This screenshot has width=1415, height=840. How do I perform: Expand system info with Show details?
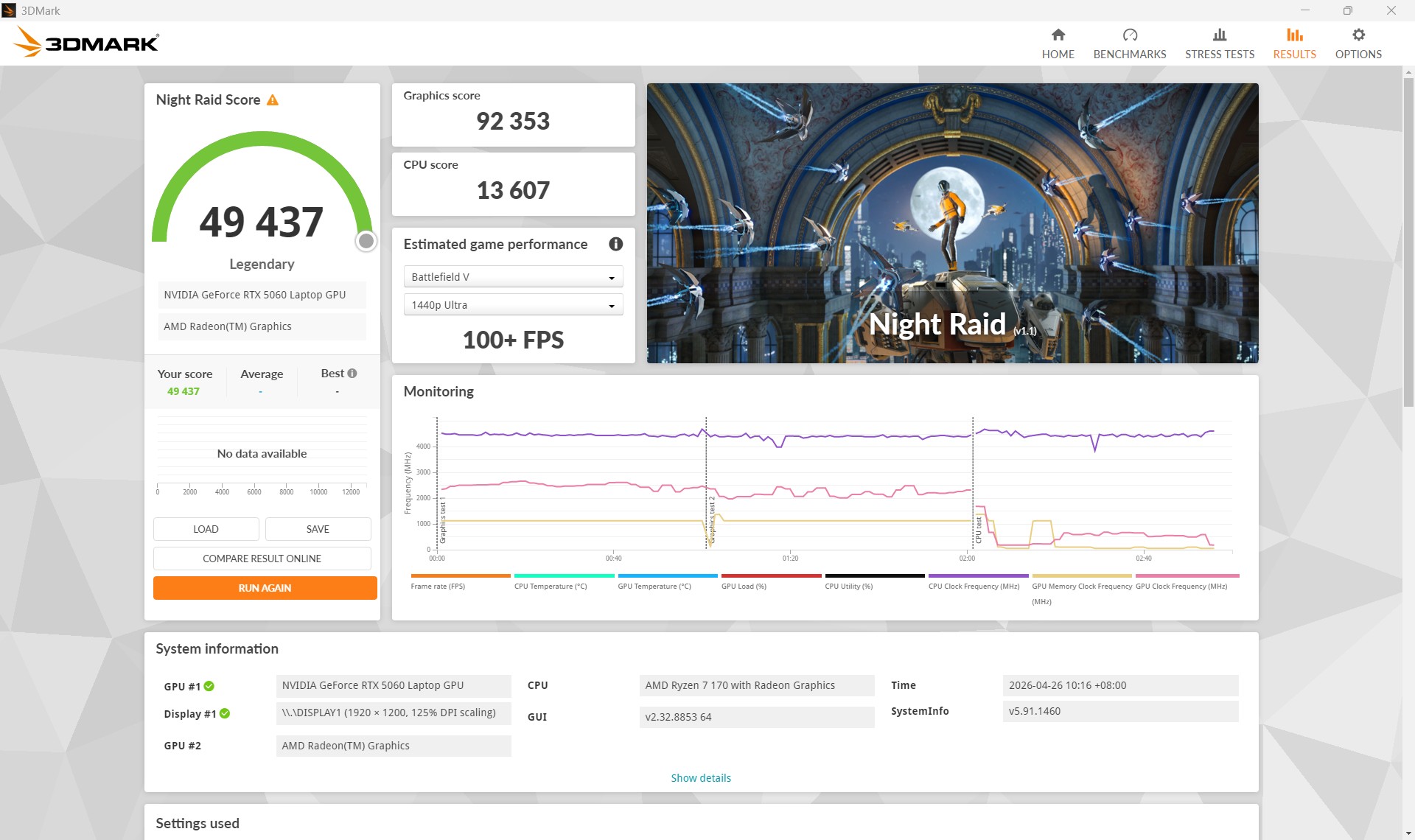click(x=701, y=778)
